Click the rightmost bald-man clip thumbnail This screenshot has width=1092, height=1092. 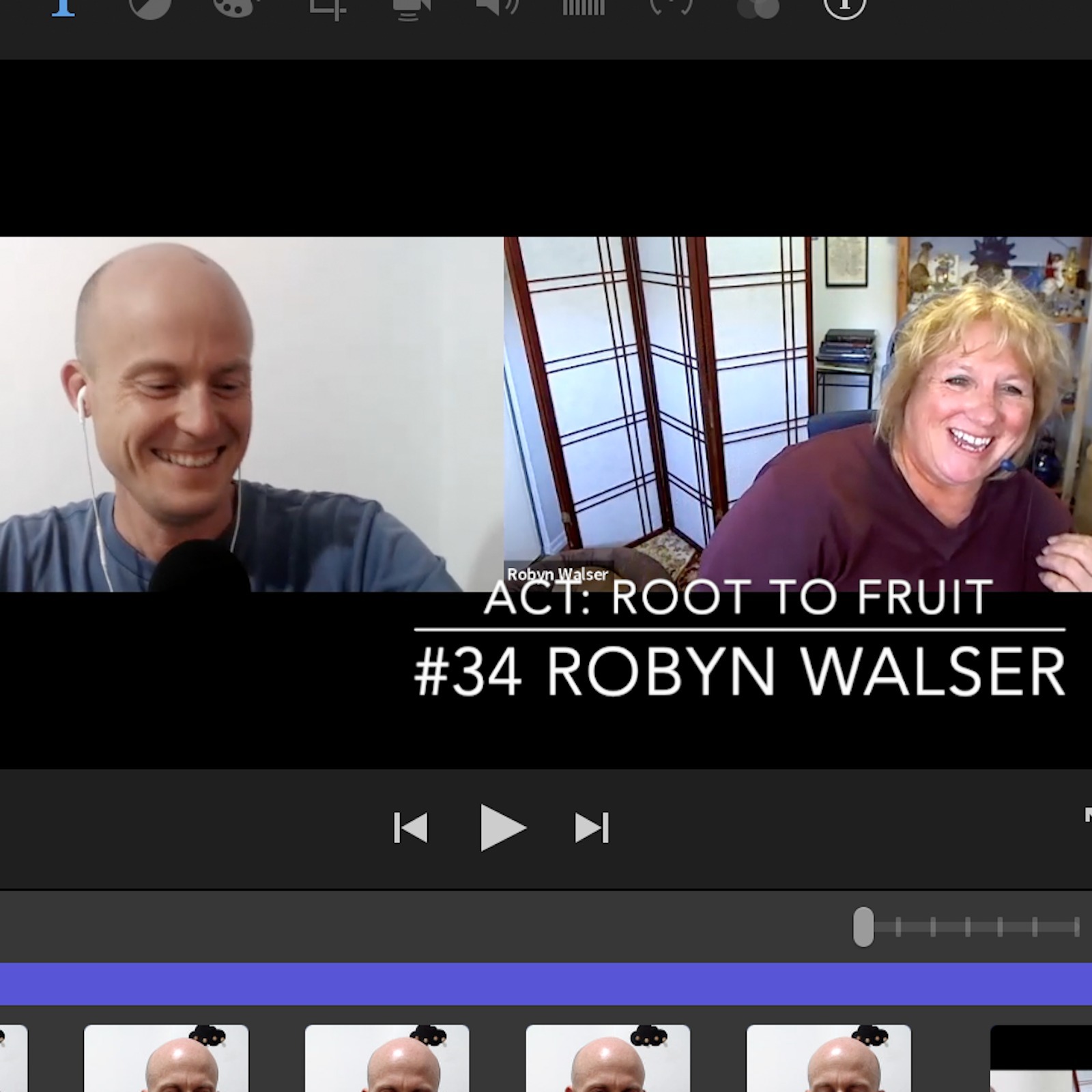tap(829, 1059)
